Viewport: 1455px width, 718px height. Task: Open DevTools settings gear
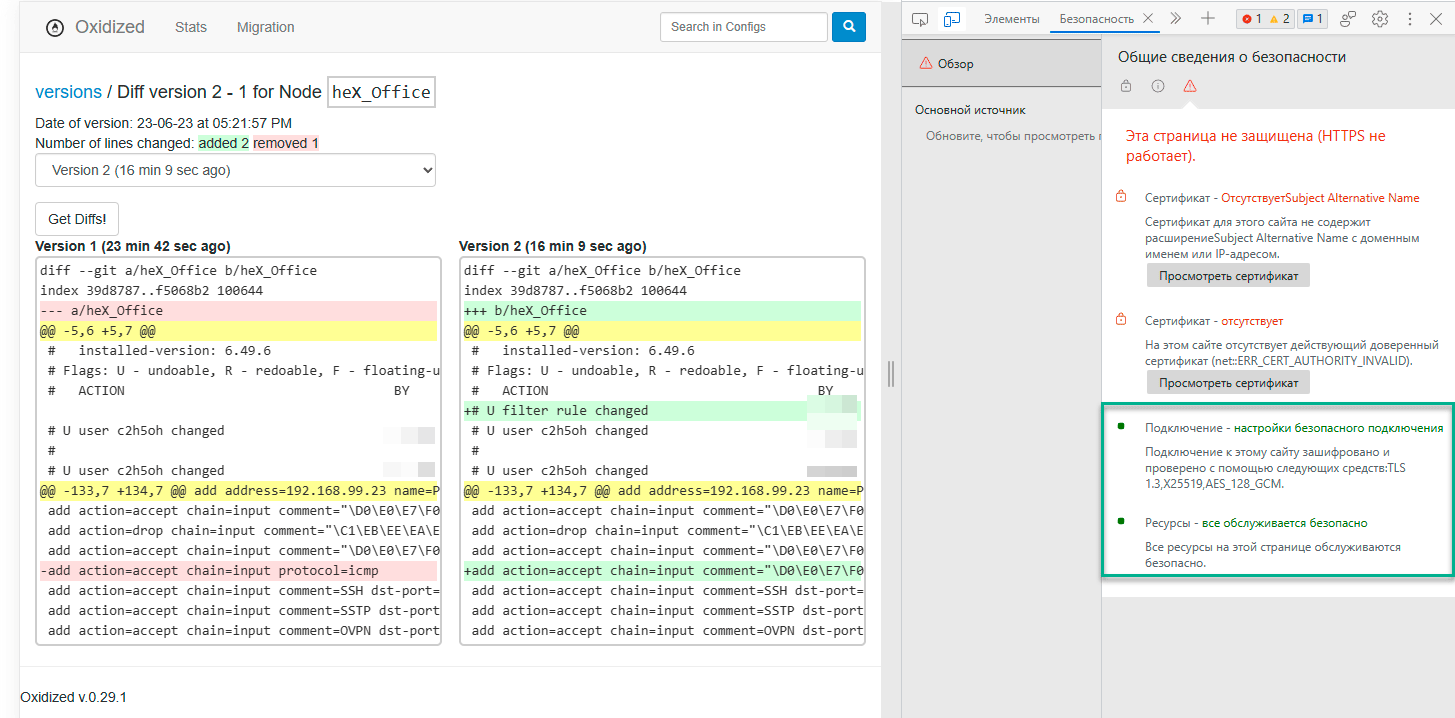(1380, 19)
